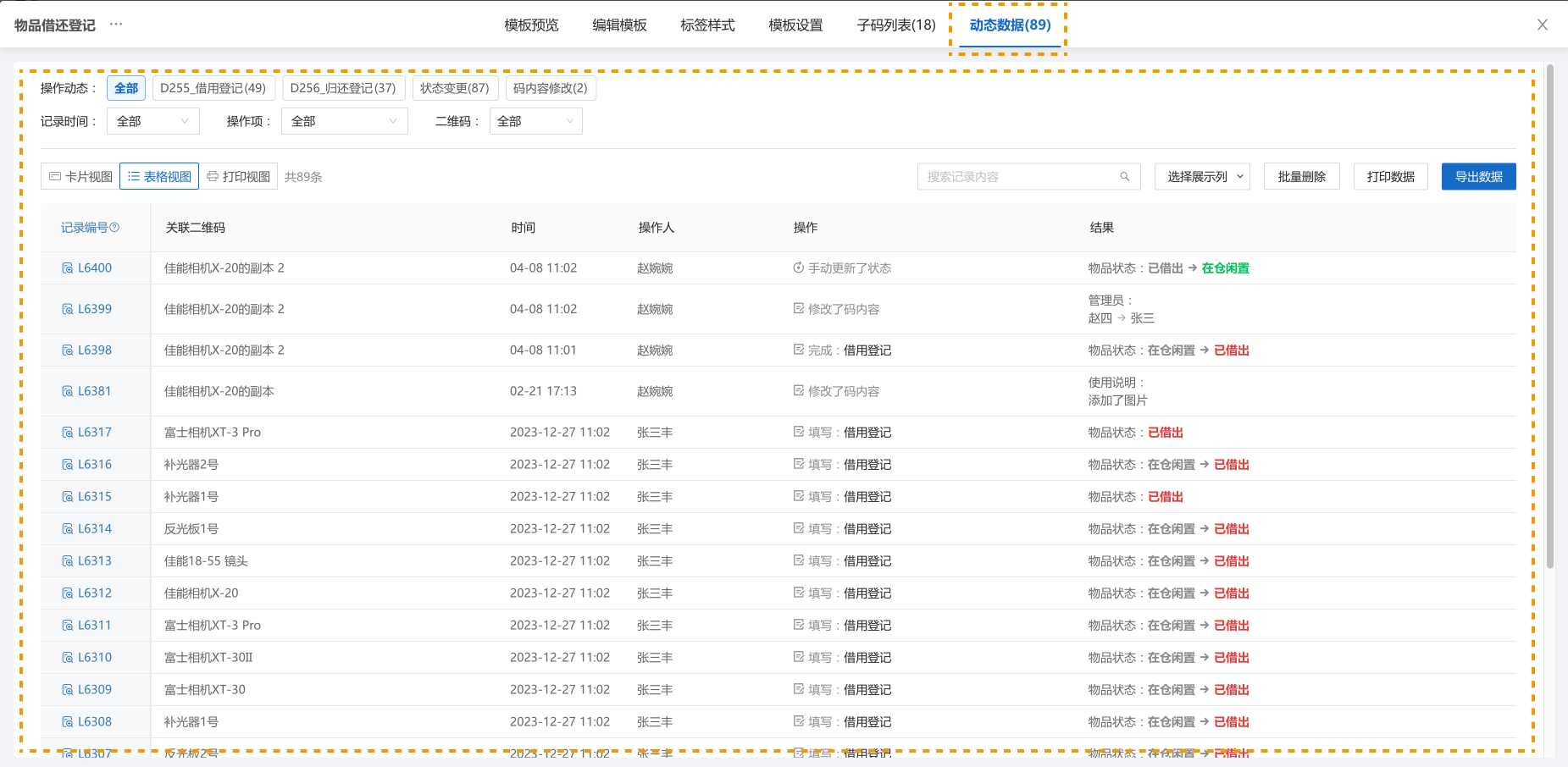Select the 全部 filter for 操作动态
The width and height of the screenshot is (1568, 767).
126,88
